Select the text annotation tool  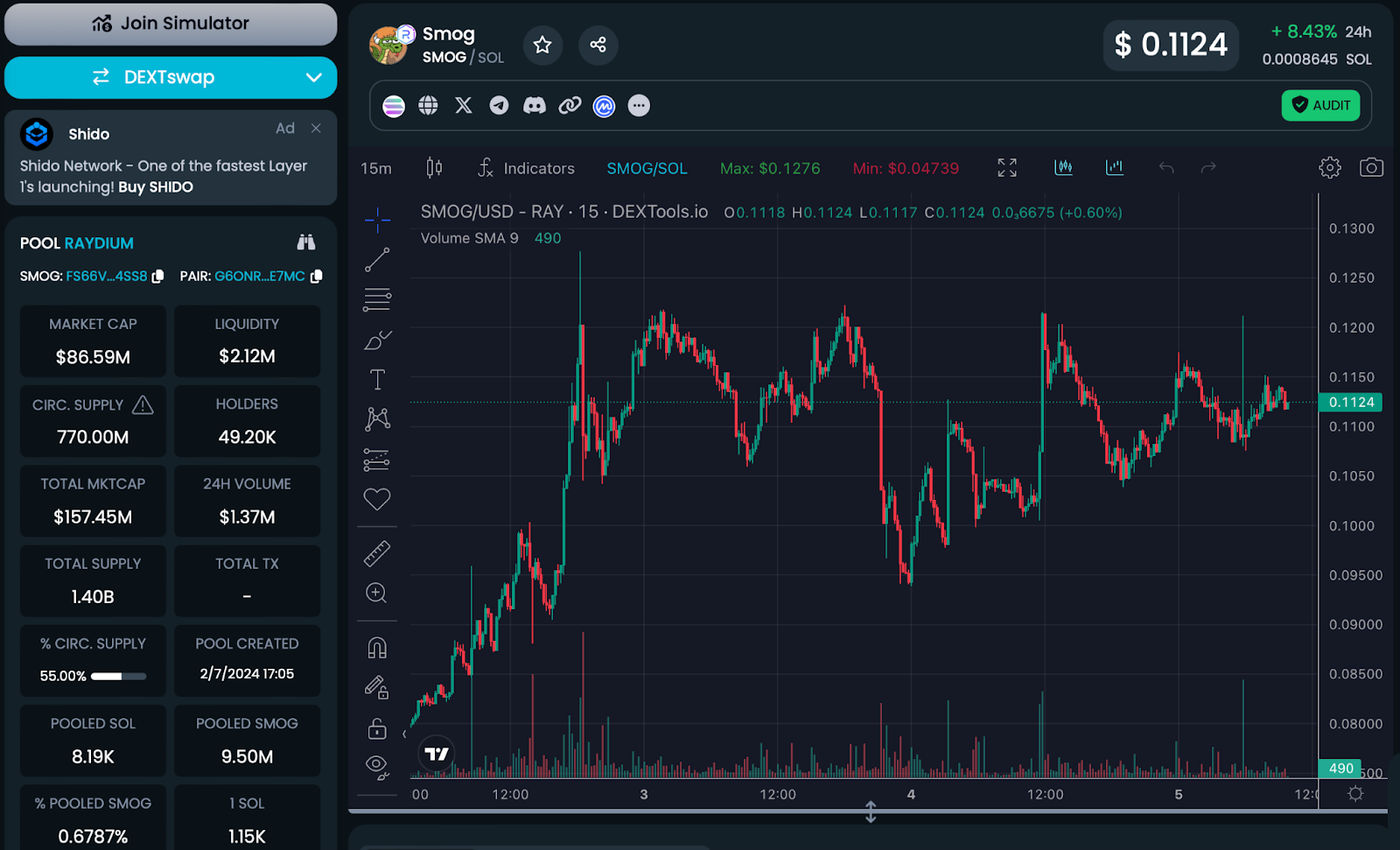tap(377, 379)
